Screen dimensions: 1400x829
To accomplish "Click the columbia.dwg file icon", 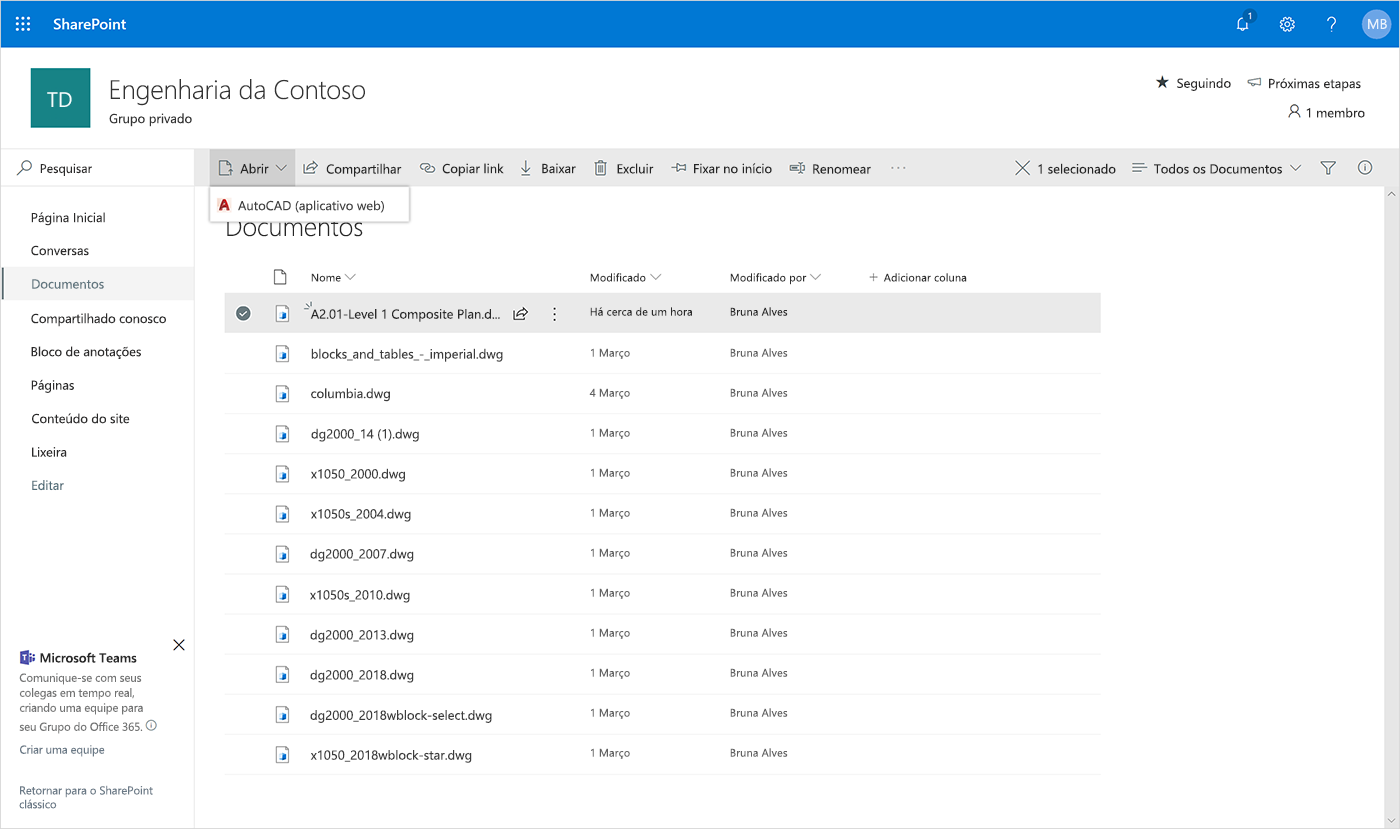I will coord(282,393).
